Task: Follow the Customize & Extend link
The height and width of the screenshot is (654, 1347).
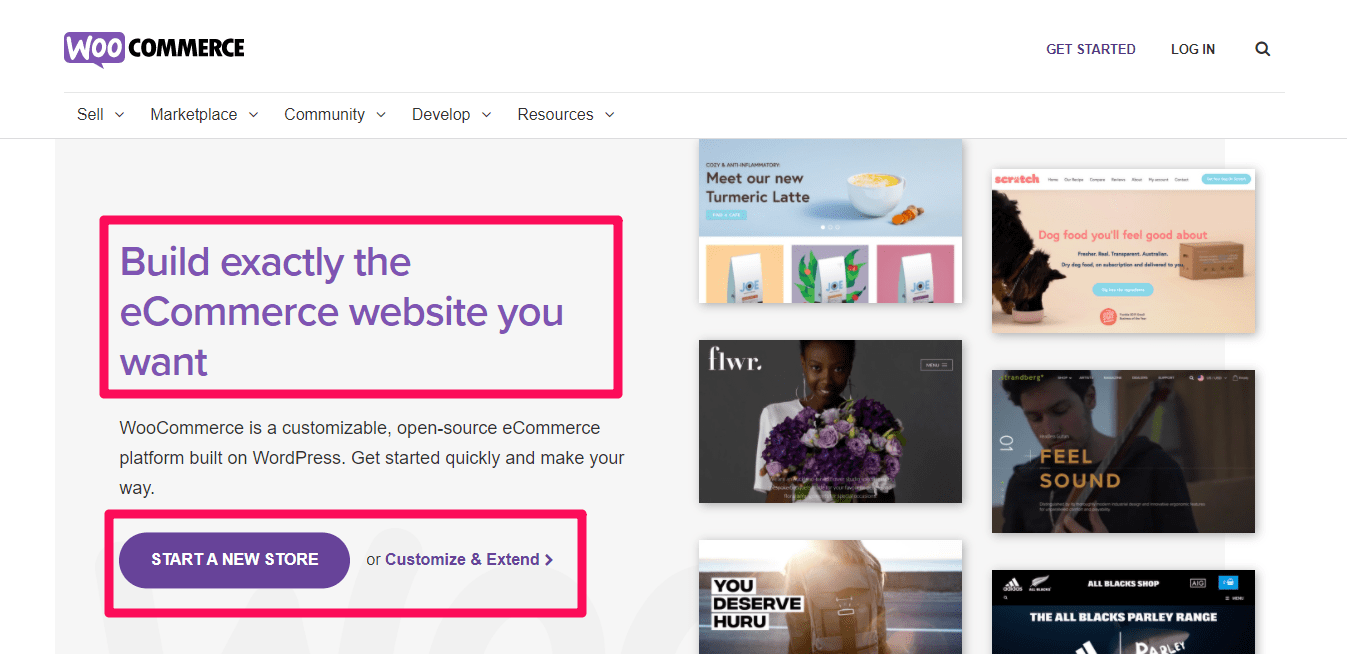Action: click(462, 560)
